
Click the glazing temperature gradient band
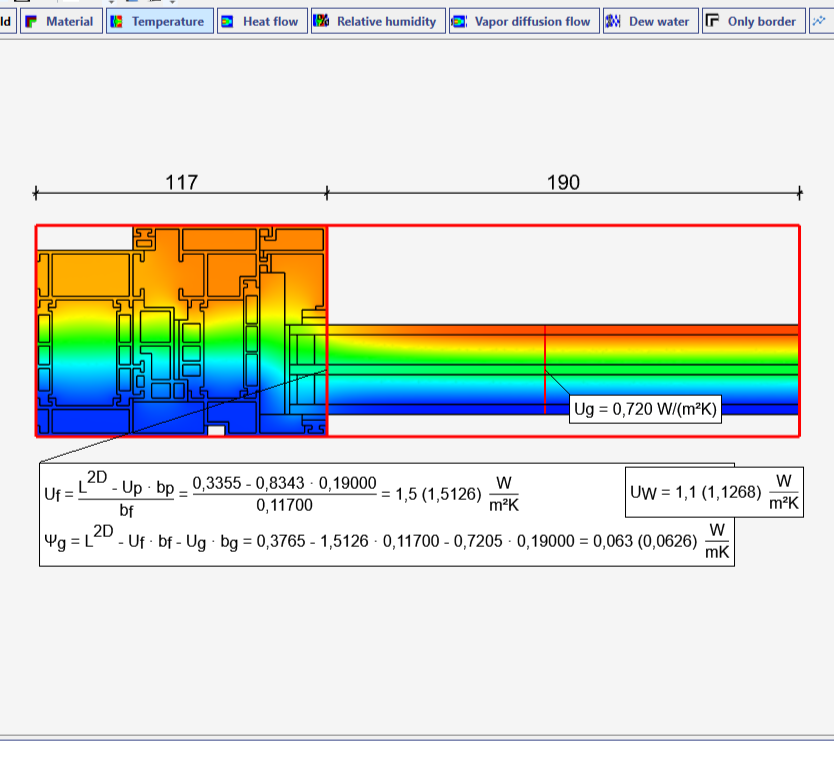click(563, 370)
